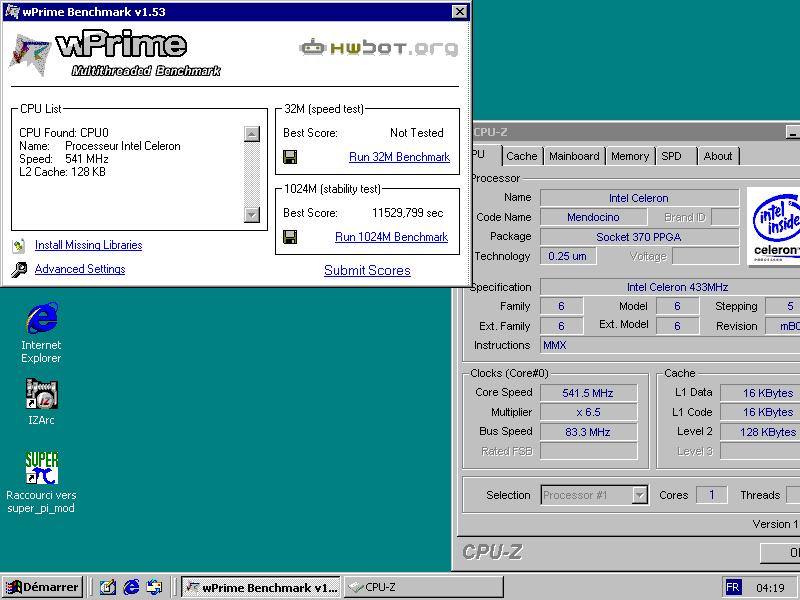The height and width of the screenshot is (600, 800).
Task: Open Advanced Settings link
Action: click(x=80, y=269)
